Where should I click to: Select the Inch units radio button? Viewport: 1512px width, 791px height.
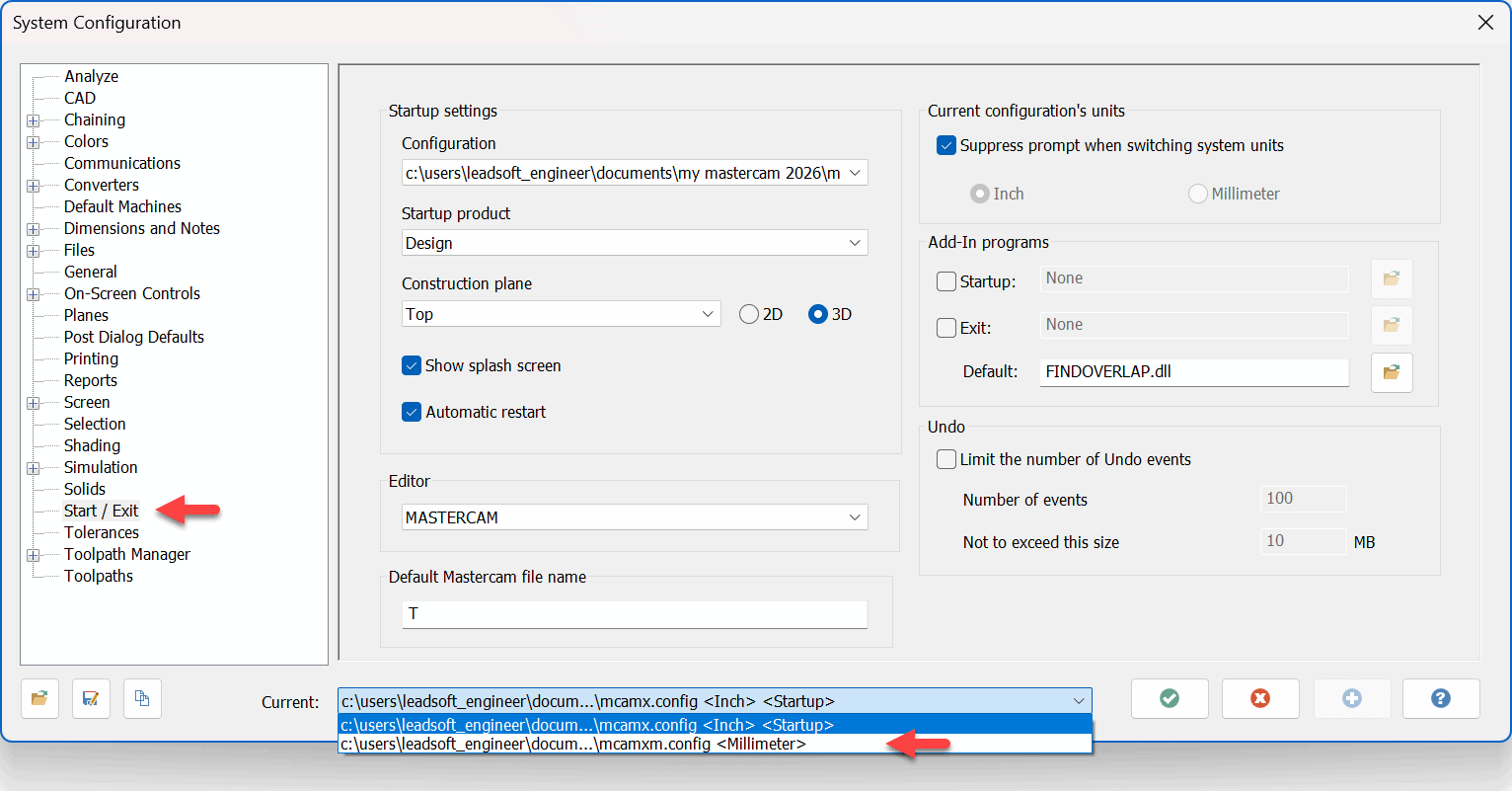(980, 194)
